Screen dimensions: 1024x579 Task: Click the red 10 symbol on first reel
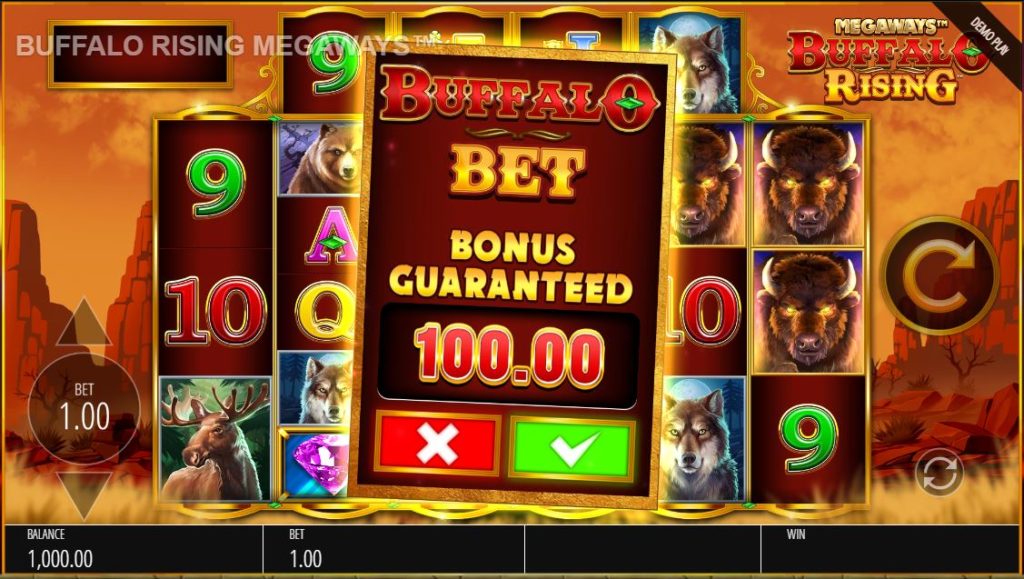click(215, 311)
